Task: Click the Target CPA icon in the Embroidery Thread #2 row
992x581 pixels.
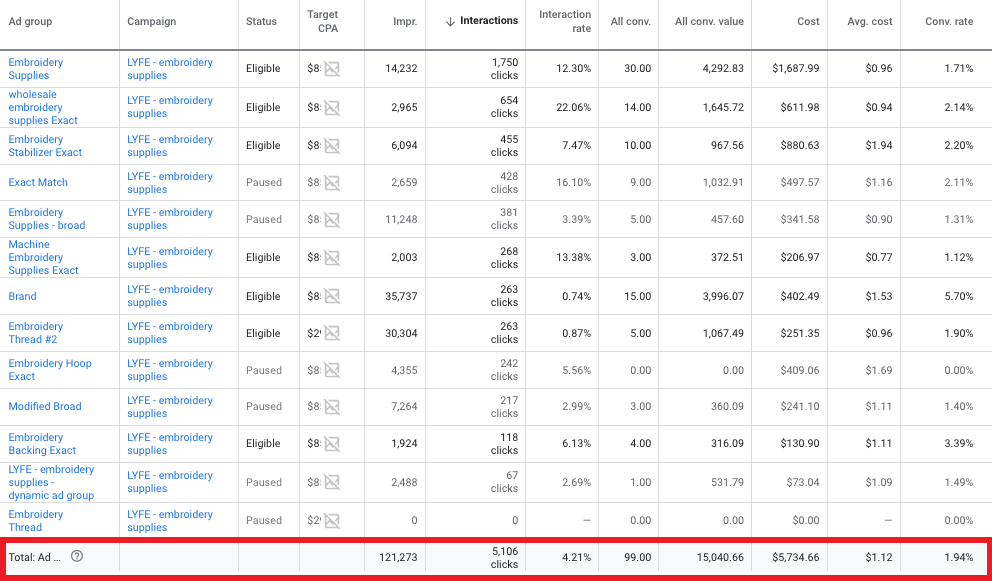Action: pyautogui.click(x=332, y=333)
